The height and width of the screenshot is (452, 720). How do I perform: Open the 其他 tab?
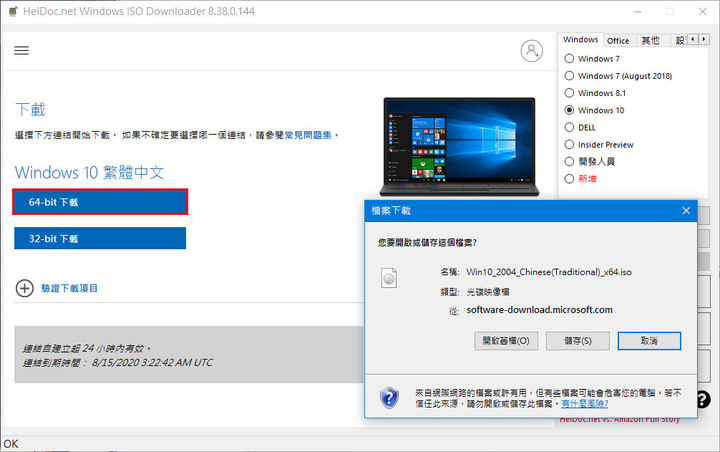click(x=651, y=41)
